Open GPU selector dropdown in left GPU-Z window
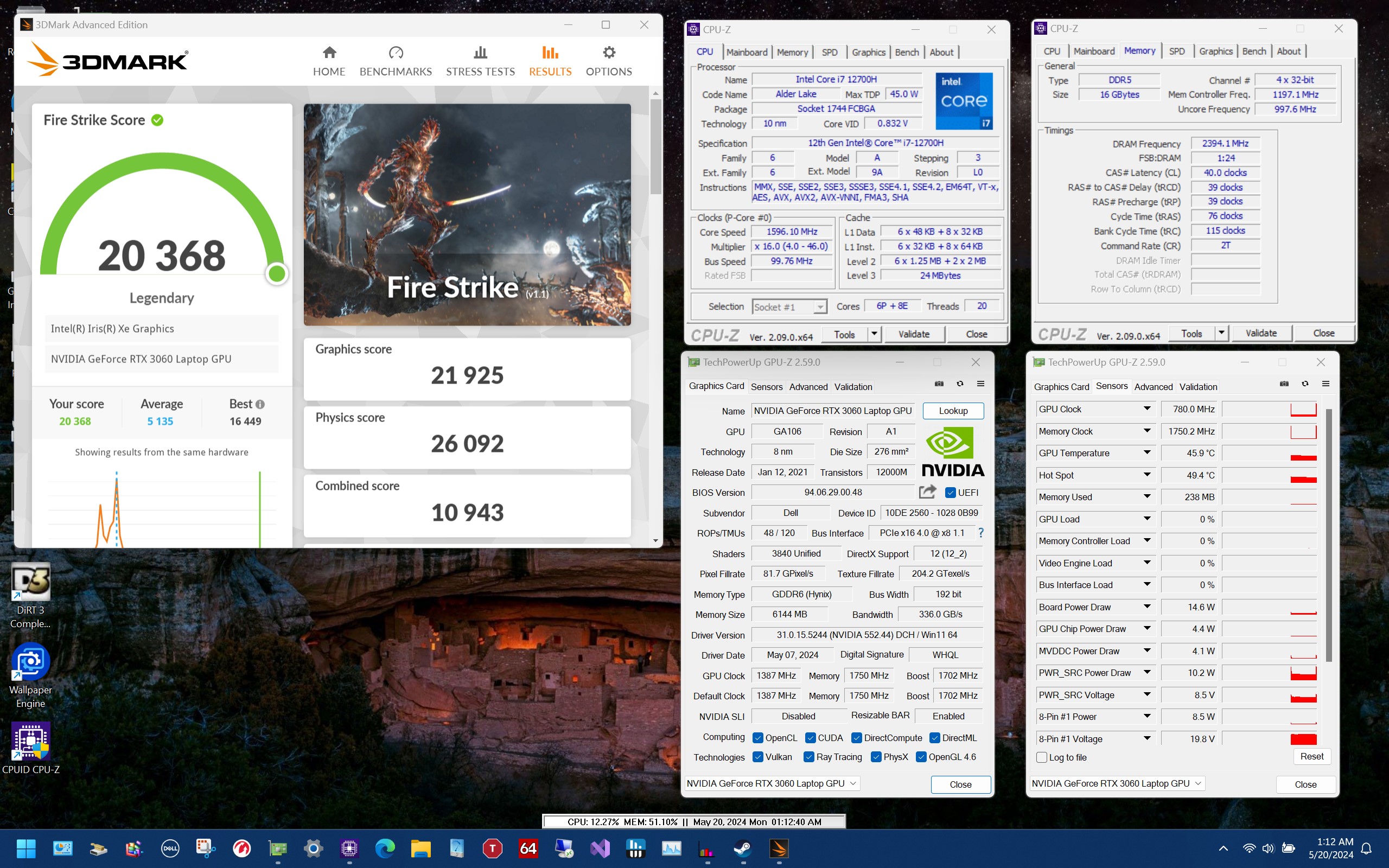1389x868 pixels. pos(772,783)
